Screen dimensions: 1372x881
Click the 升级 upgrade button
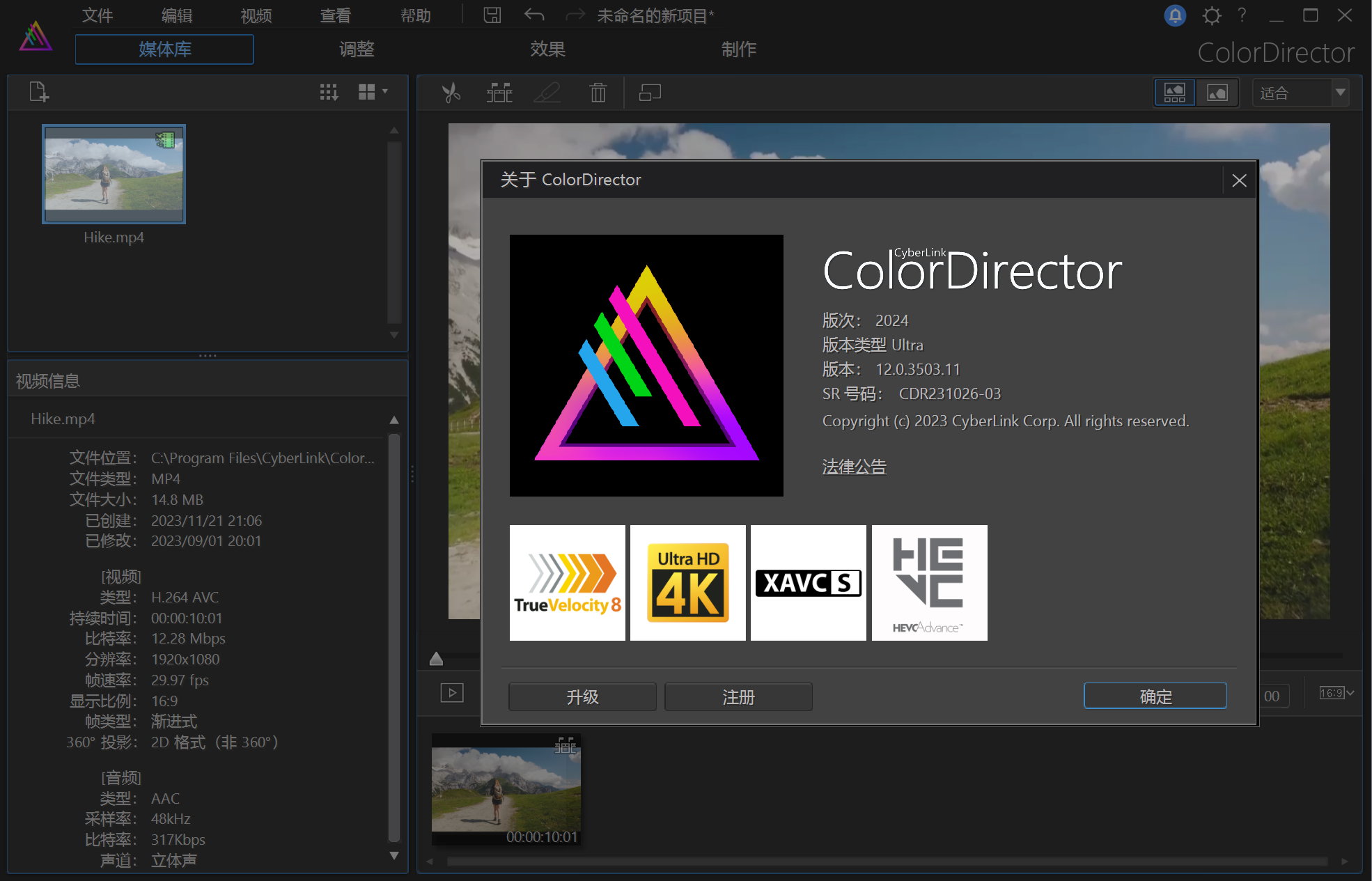click(583, 695)
